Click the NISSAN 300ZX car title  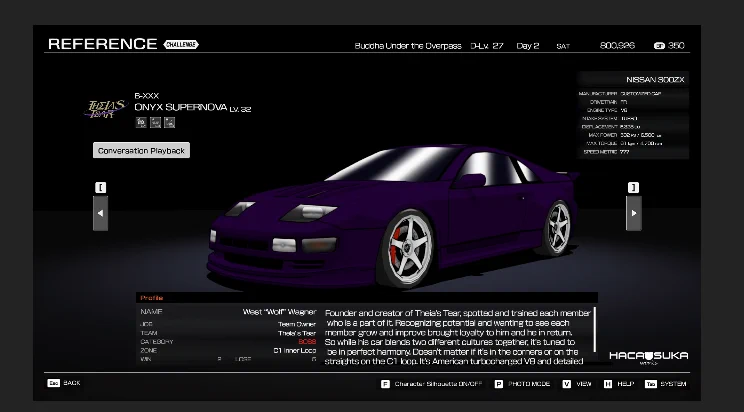(x=655, y=80)
